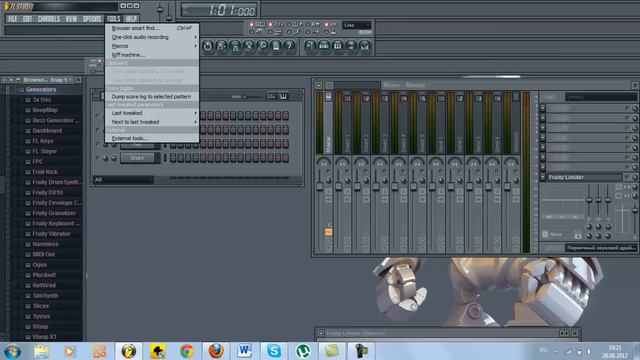Select Sytrus in the browser
The image size is (640, 360).
pos(41,316)
